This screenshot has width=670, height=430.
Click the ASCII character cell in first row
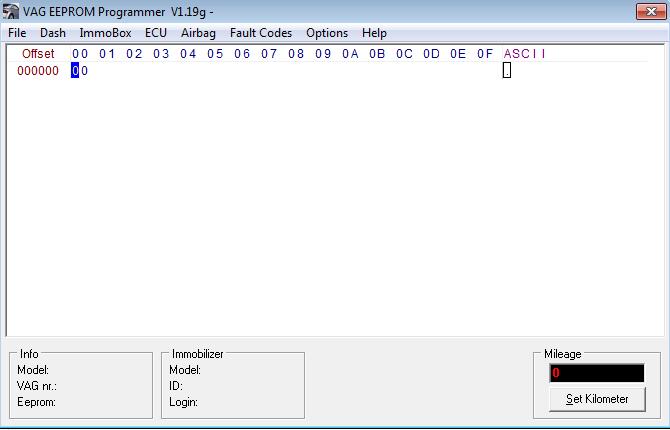coord(507,71)
